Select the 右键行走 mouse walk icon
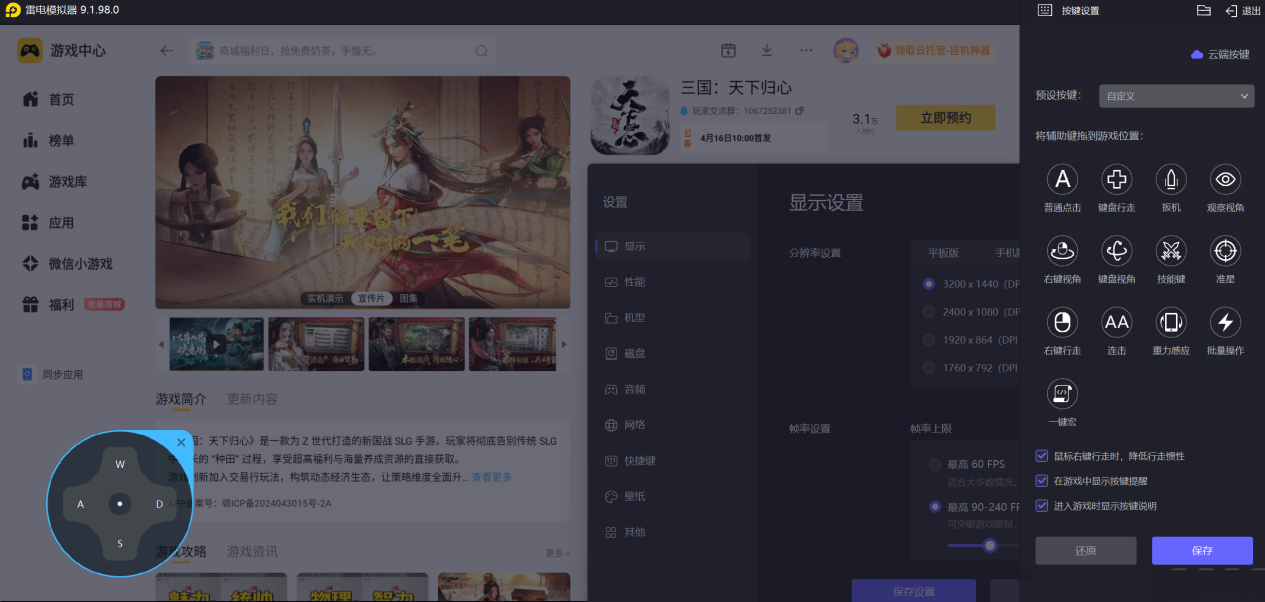The height and width of the screenshot is (602, 1265). point(1062,322)
